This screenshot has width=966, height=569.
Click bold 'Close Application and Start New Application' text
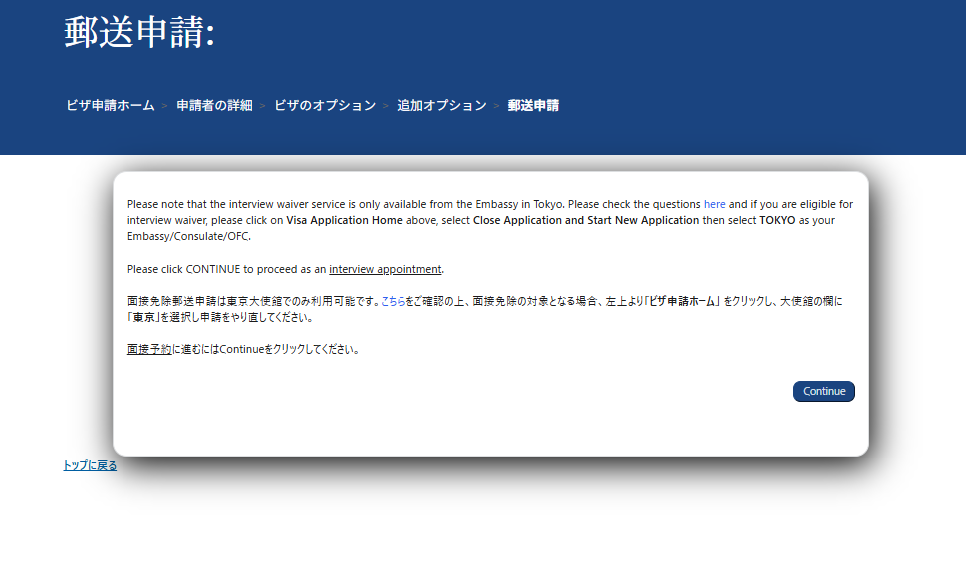586,220
